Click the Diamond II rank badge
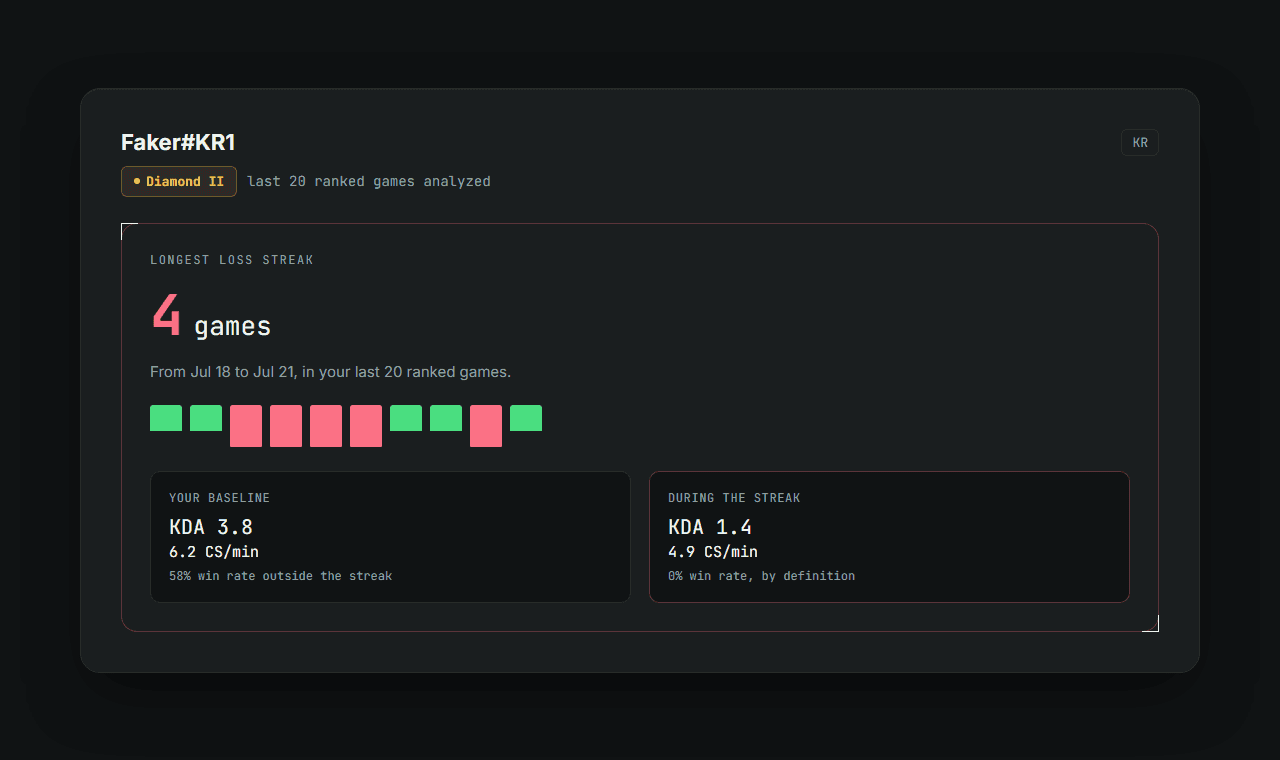The width and height of the screenshot is (1280, 760). 179,182
